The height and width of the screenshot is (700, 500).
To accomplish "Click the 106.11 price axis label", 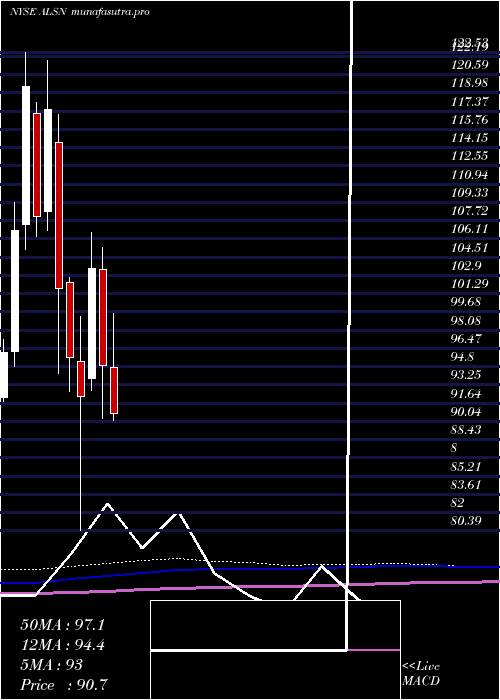I will tap(468, 229).
